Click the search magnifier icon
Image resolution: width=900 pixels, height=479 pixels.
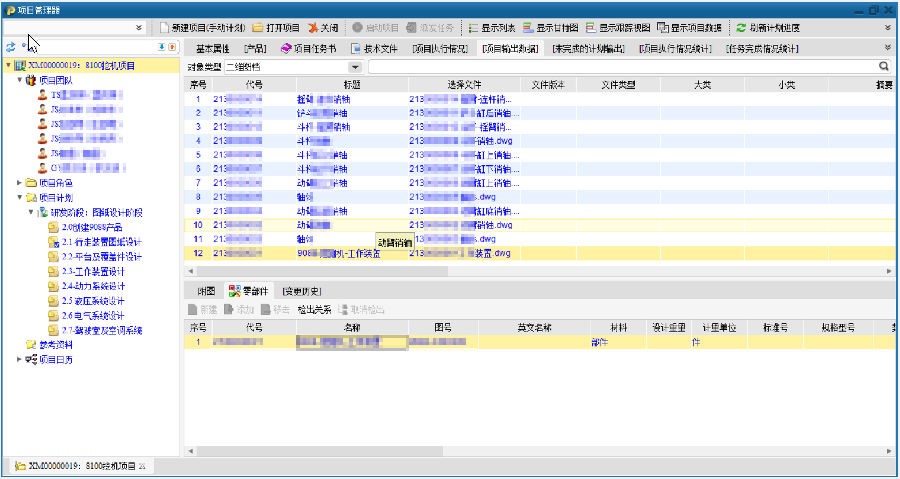pyautogui.click(x=884, y=66)
